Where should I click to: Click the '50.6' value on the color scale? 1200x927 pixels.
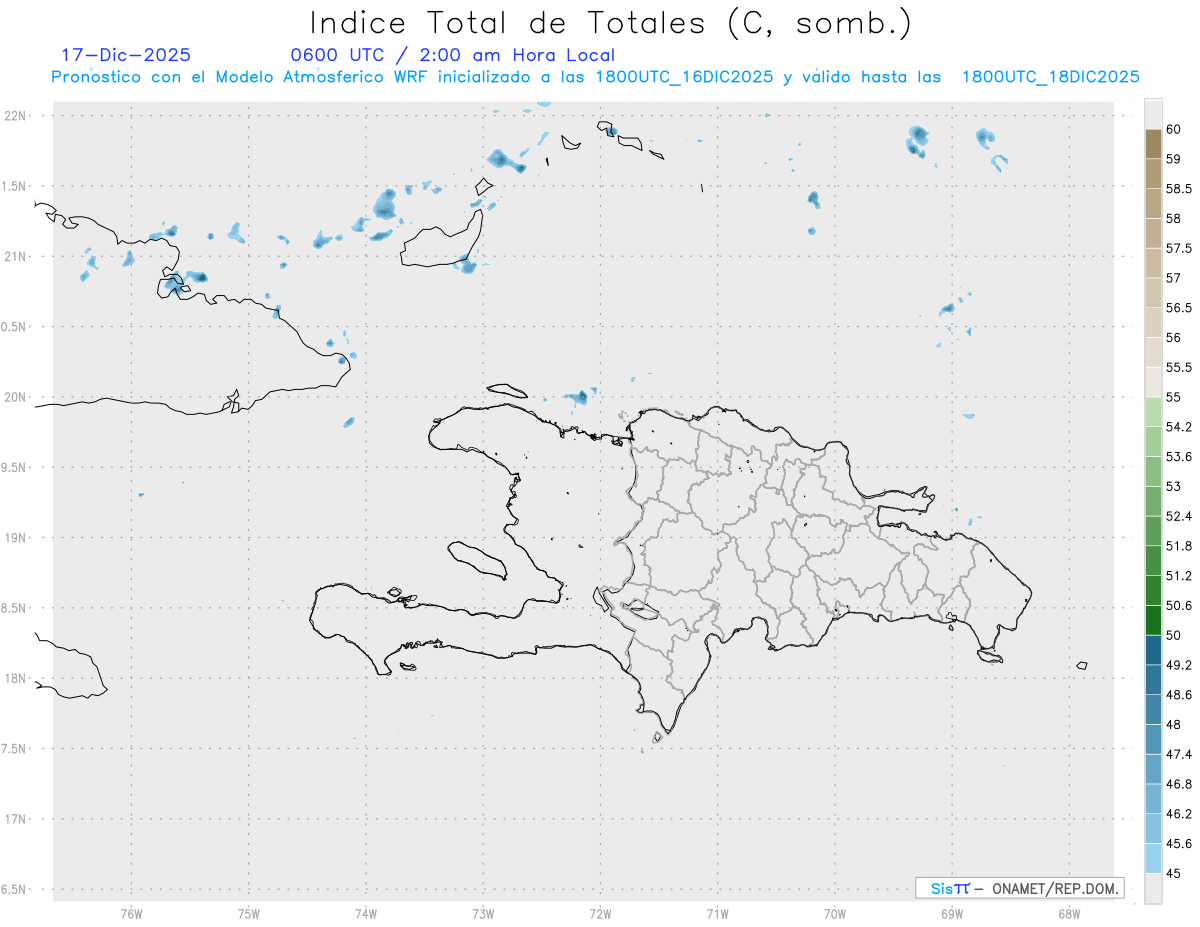point(1179,606)
